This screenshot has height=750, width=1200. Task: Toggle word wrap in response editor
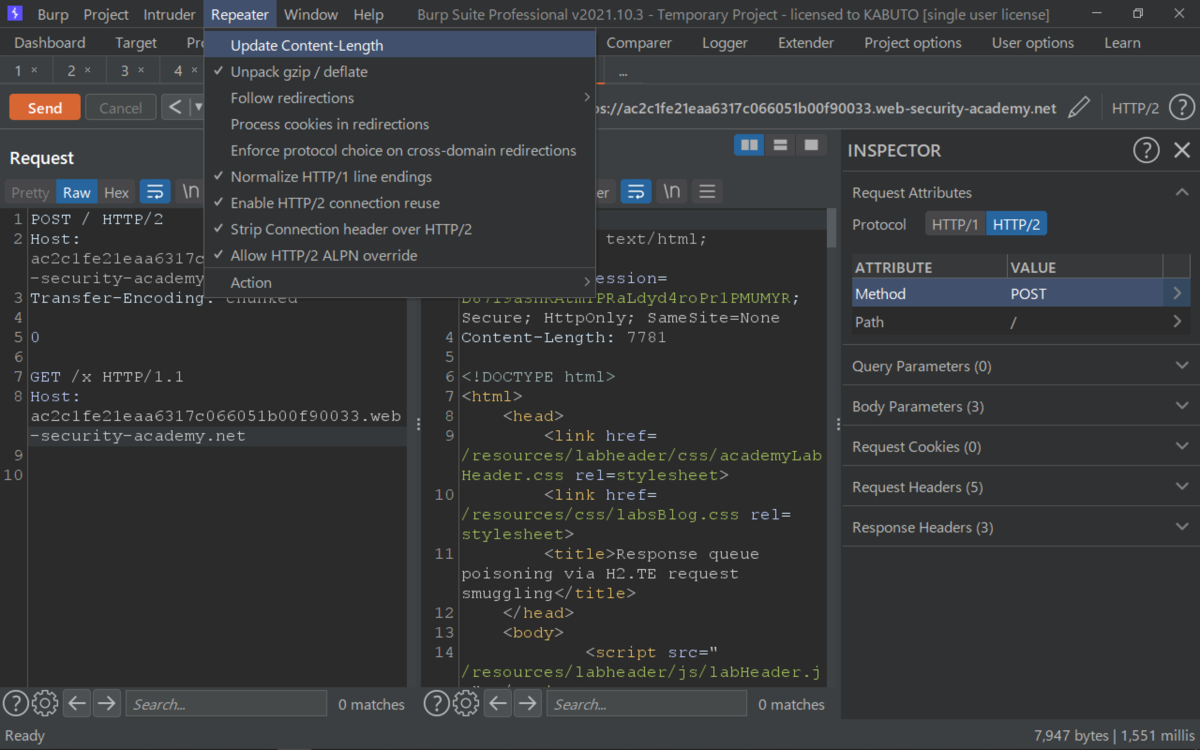tap(636, 192)
